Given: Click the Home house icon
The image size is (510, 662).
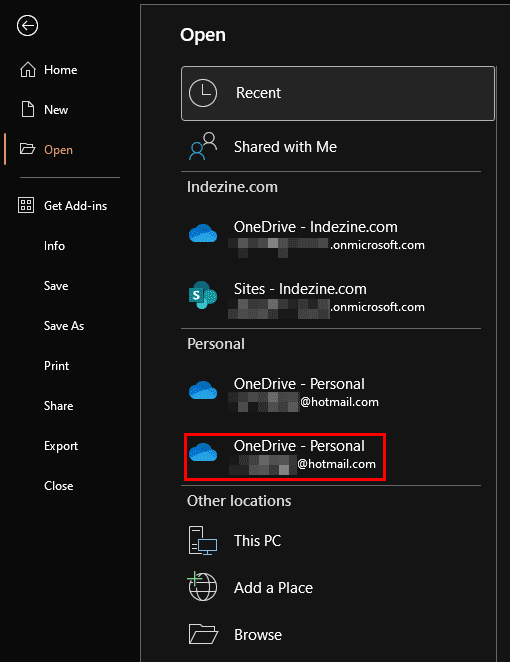Looking at the screenshot, I should pos(28,70).
